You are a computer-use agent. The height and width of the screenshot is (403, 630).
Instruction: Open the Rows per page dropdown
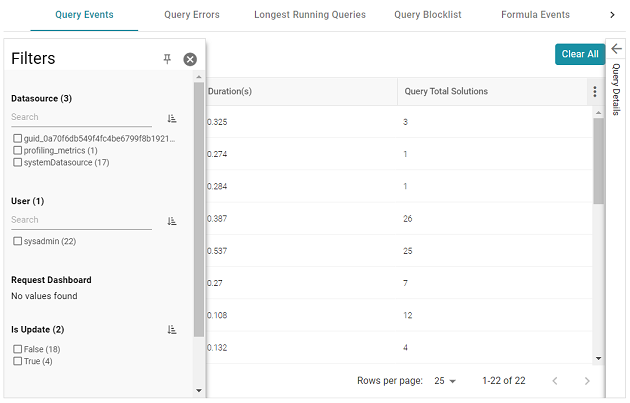click(445, 381)
